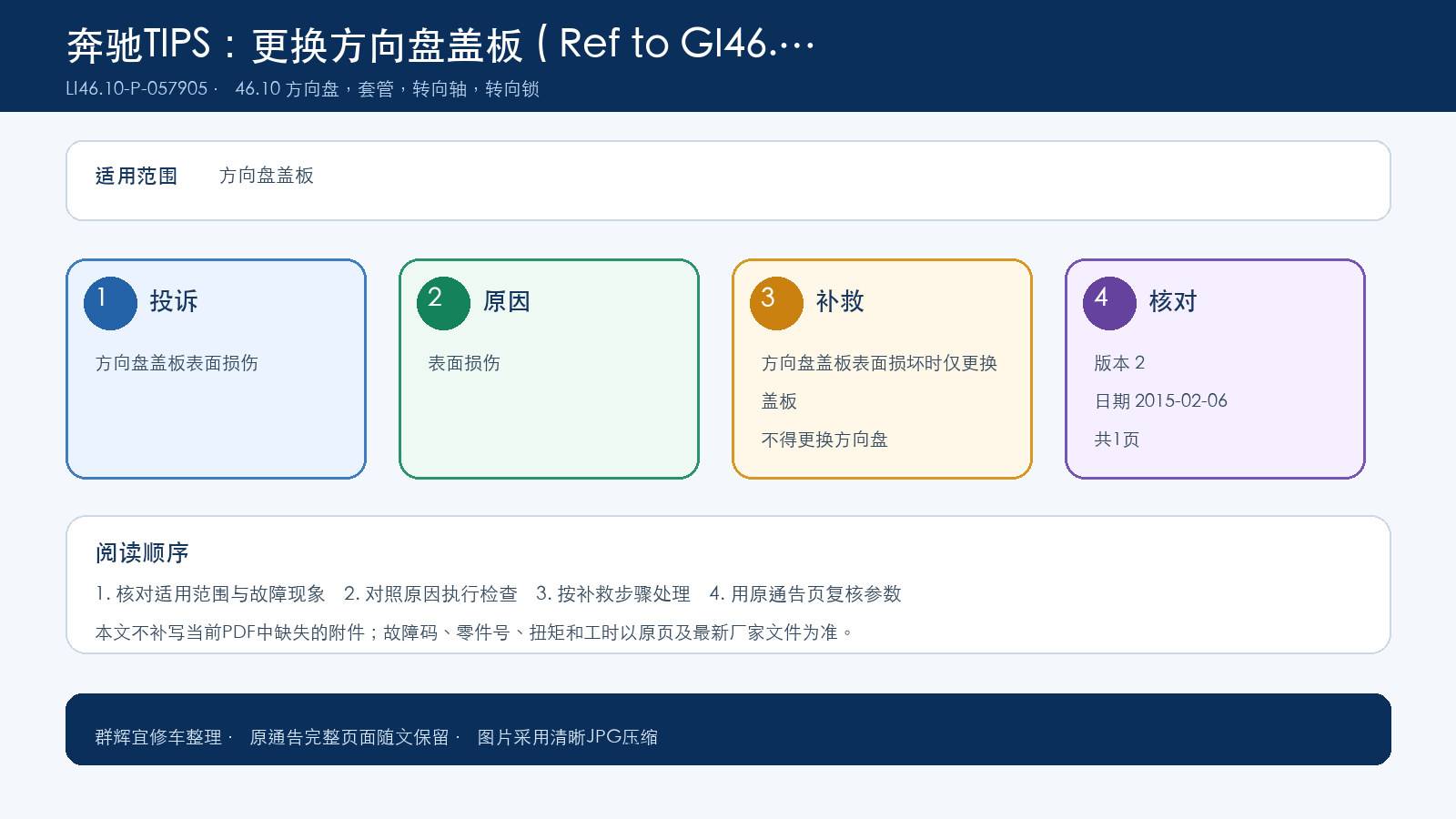Click the 阅读顺序 heading

(x=142, y=553)
